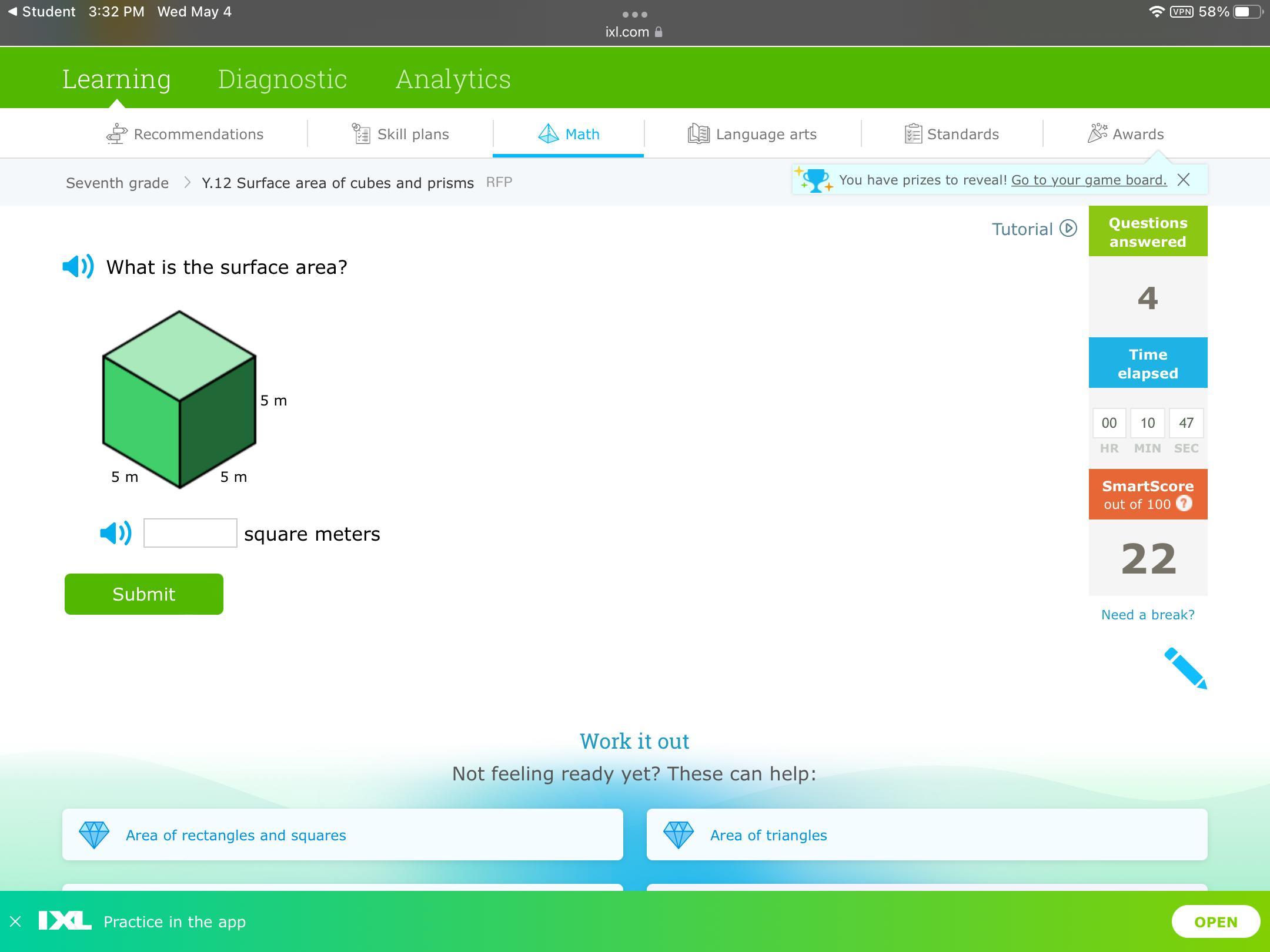The image size is (1270, 952).
Task: Click the Need a break? link
Action: (1147, 615)
